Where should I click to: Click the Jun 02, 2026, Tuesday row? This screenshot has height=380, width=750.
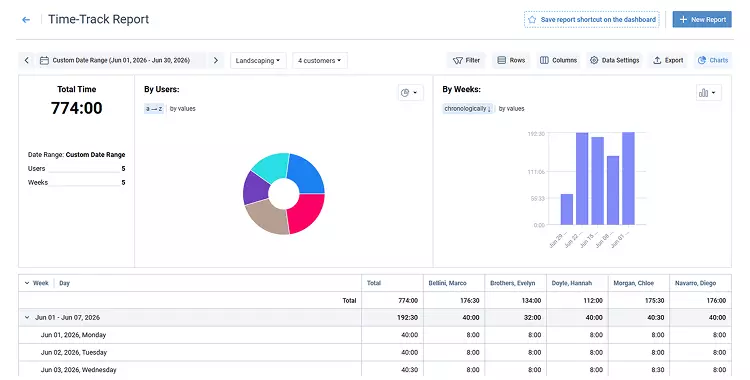(x=375, y=352)
